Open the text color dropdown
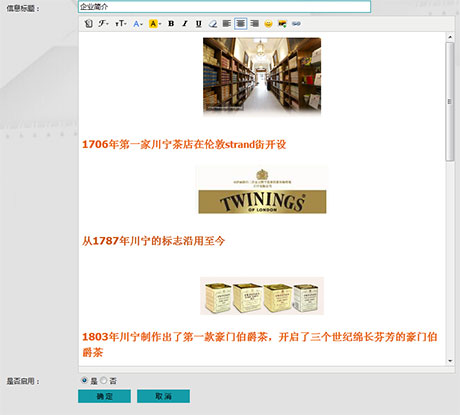The height and width of the screenshot is (415, 460). pyautogui.click(x=138, y=24)
